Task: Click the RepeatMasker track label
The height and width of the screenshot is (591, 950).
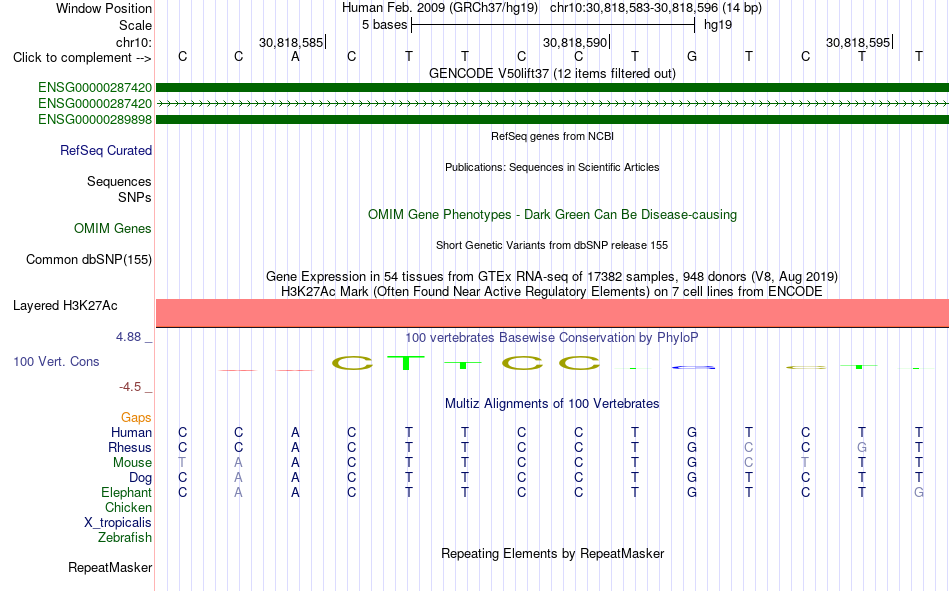Action: pyautogui.click(x=110, y=568)
